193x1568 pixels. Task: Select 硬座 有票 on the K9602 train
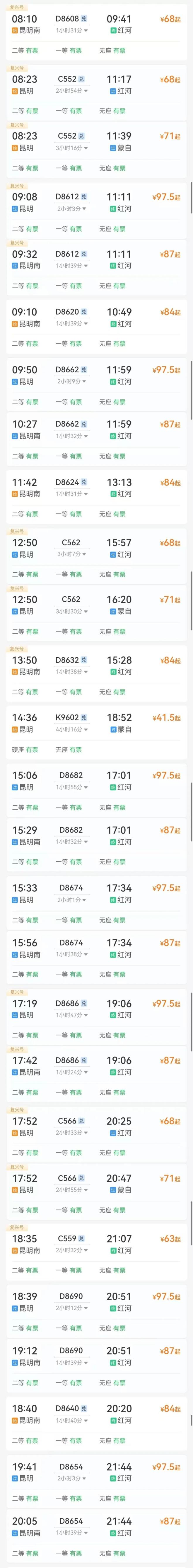[25, 750]
